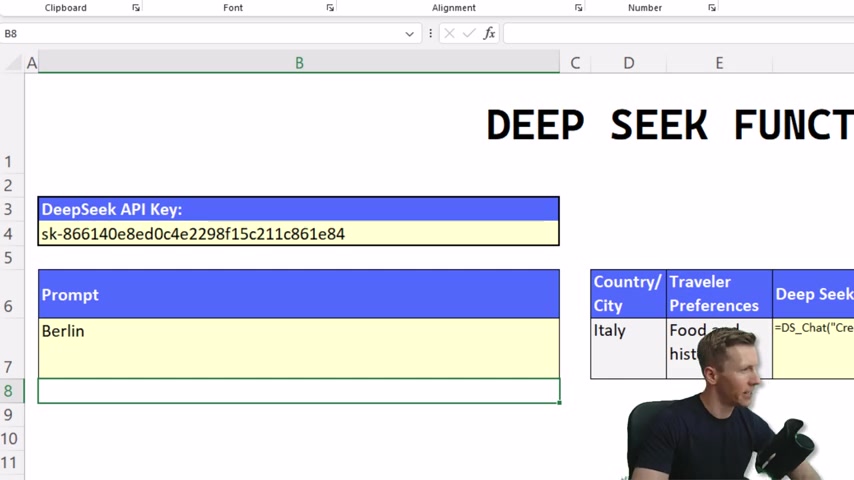Image resolution: width=854 pixels, height=480 pixels.
Task: Click the formula bar Enter checkmark icon
Action: (x=469, y=34)
